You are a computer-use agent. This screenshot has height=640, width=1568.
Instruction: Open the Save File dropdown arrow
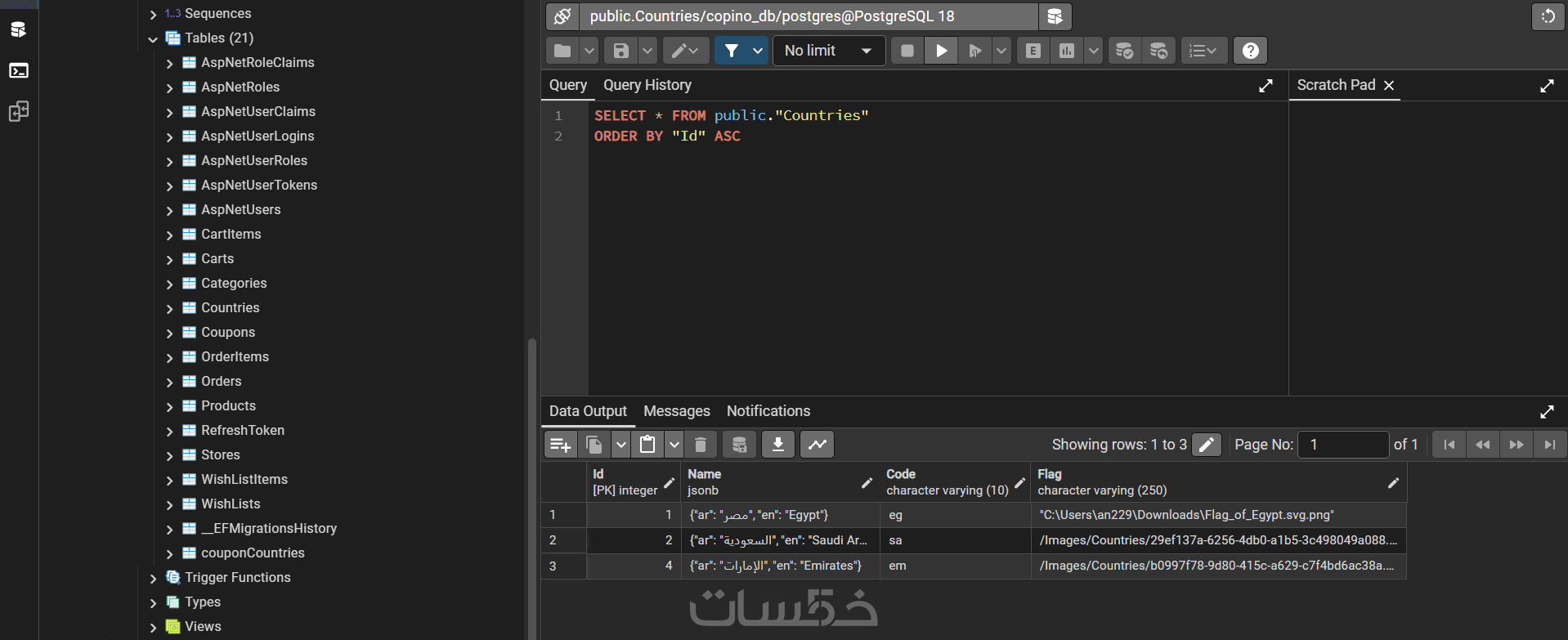[647, 51]
